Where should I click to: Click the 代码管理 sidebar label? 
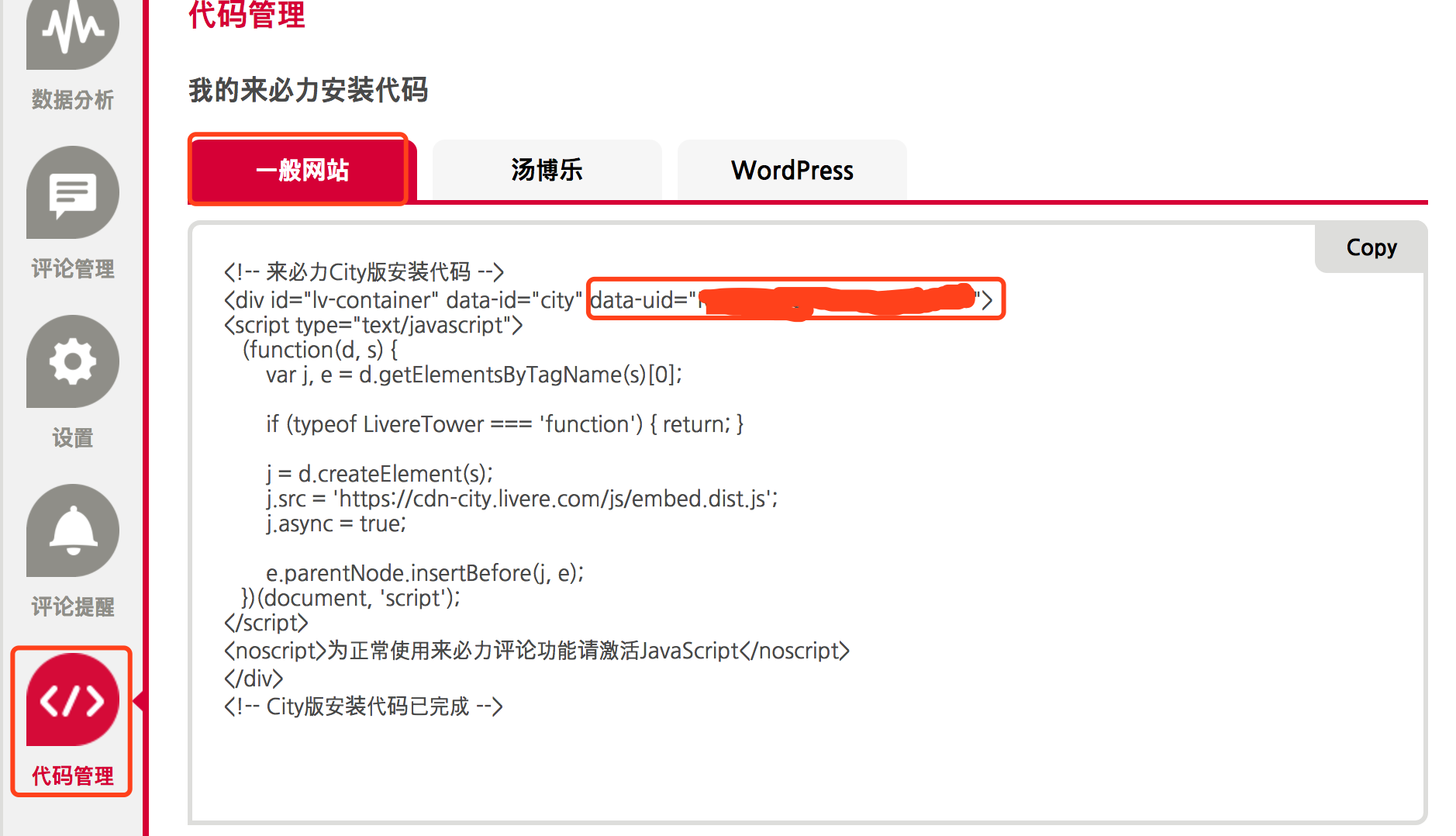coord(72,776)
